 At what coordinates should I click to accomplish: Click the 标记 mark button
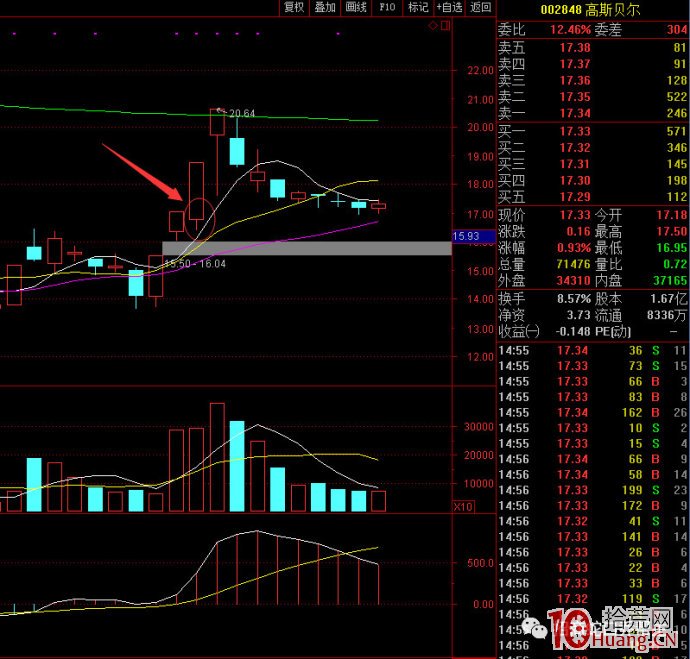click(x=418, y=7)
